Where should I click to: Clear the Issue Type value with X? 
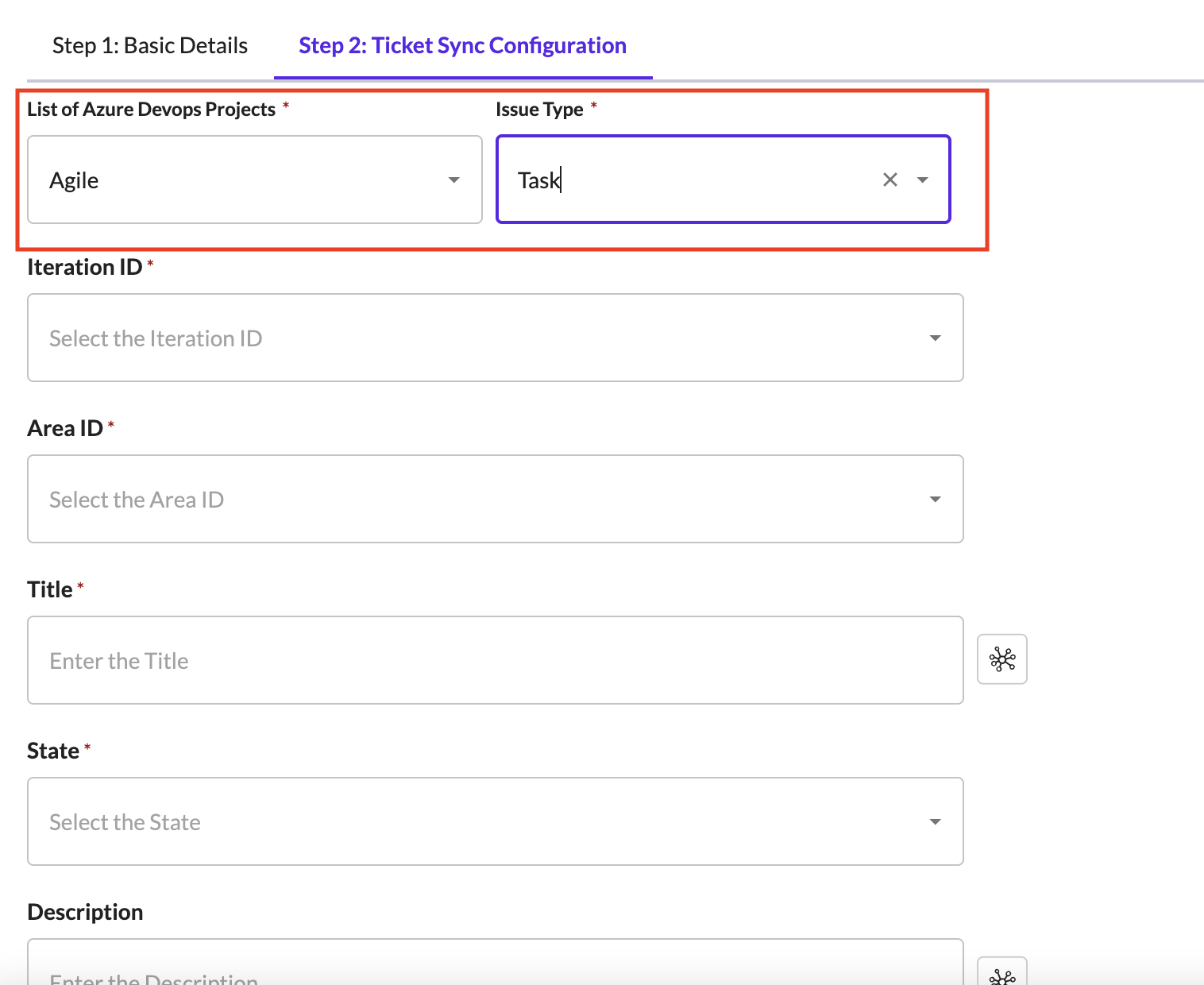click(x=890, y=180)
